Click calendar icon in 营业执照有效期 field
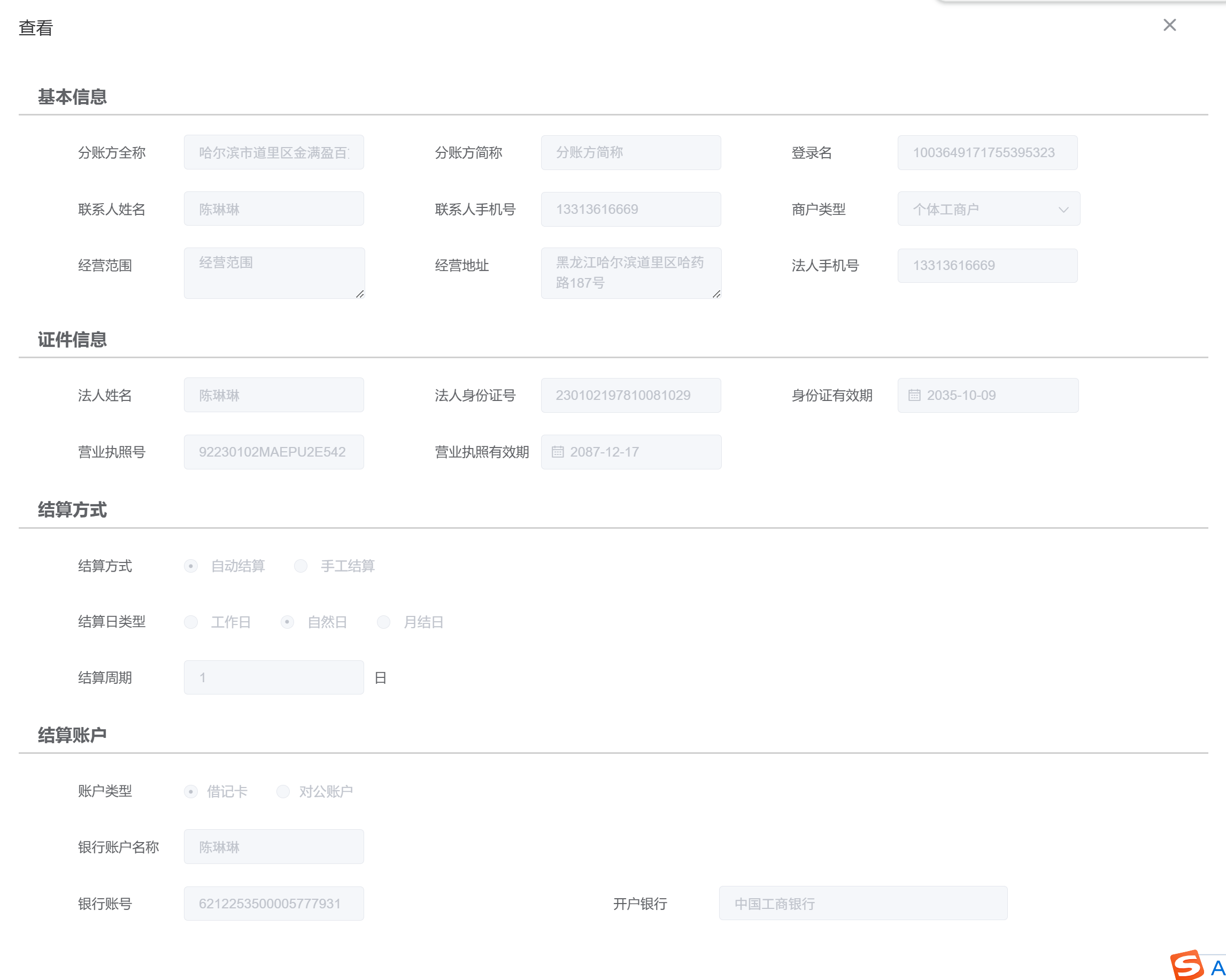The height and width of the screenshot is (980, 1226). coord(557,452)
